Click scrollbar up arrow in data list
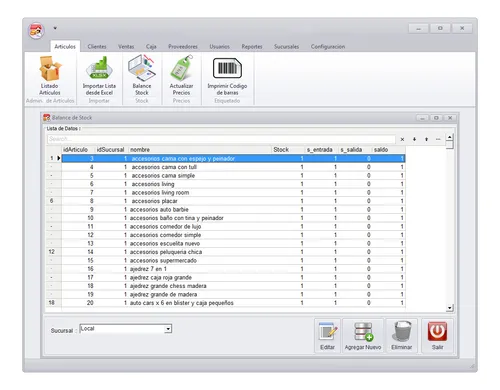The height and width of the screenshot is (390, 500). [x=450, y=137]
